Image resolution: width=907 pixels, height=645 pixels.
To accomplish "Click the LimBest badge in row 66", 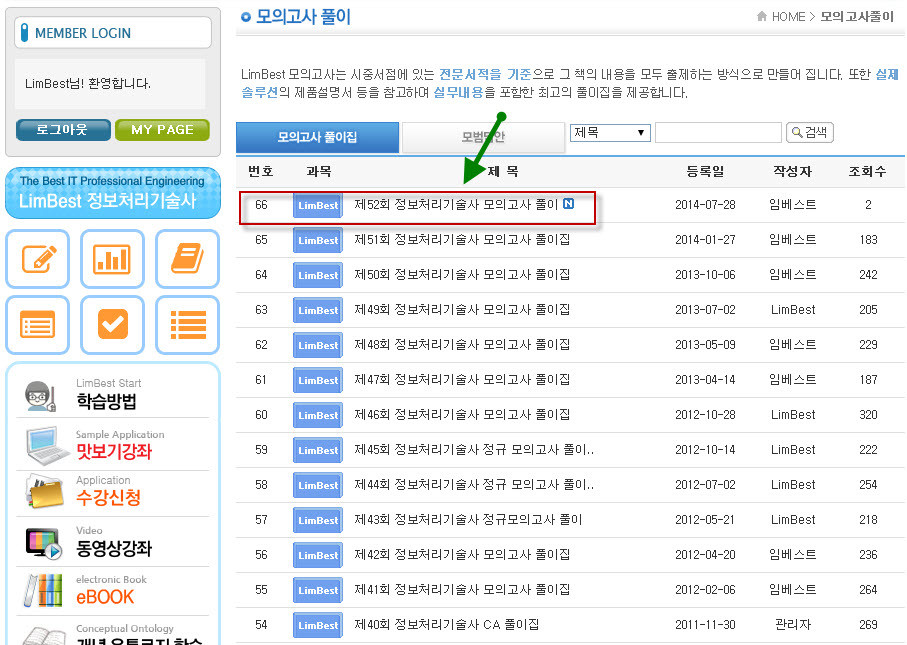I will (x=318, y=205).
